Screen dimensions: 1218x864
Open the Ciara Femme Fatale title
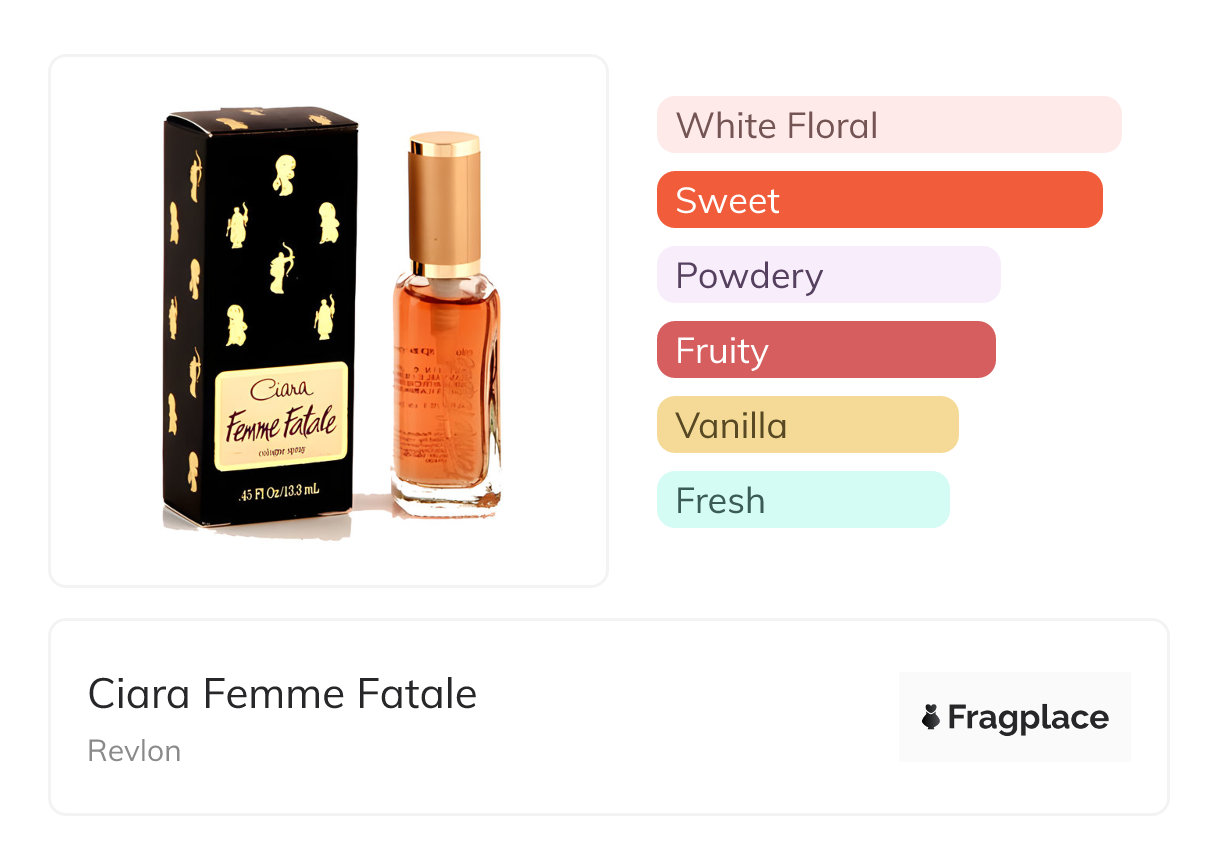(x=282, y=693)
